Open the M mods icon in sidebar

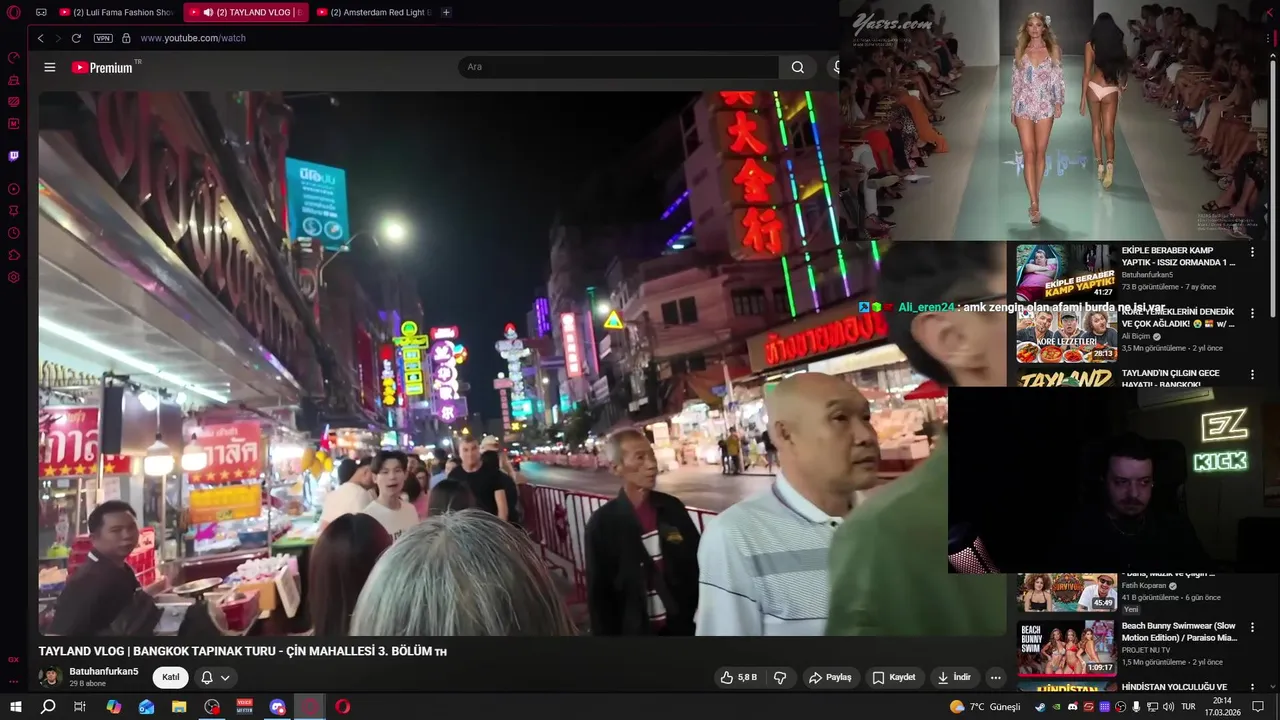point(14,124)
